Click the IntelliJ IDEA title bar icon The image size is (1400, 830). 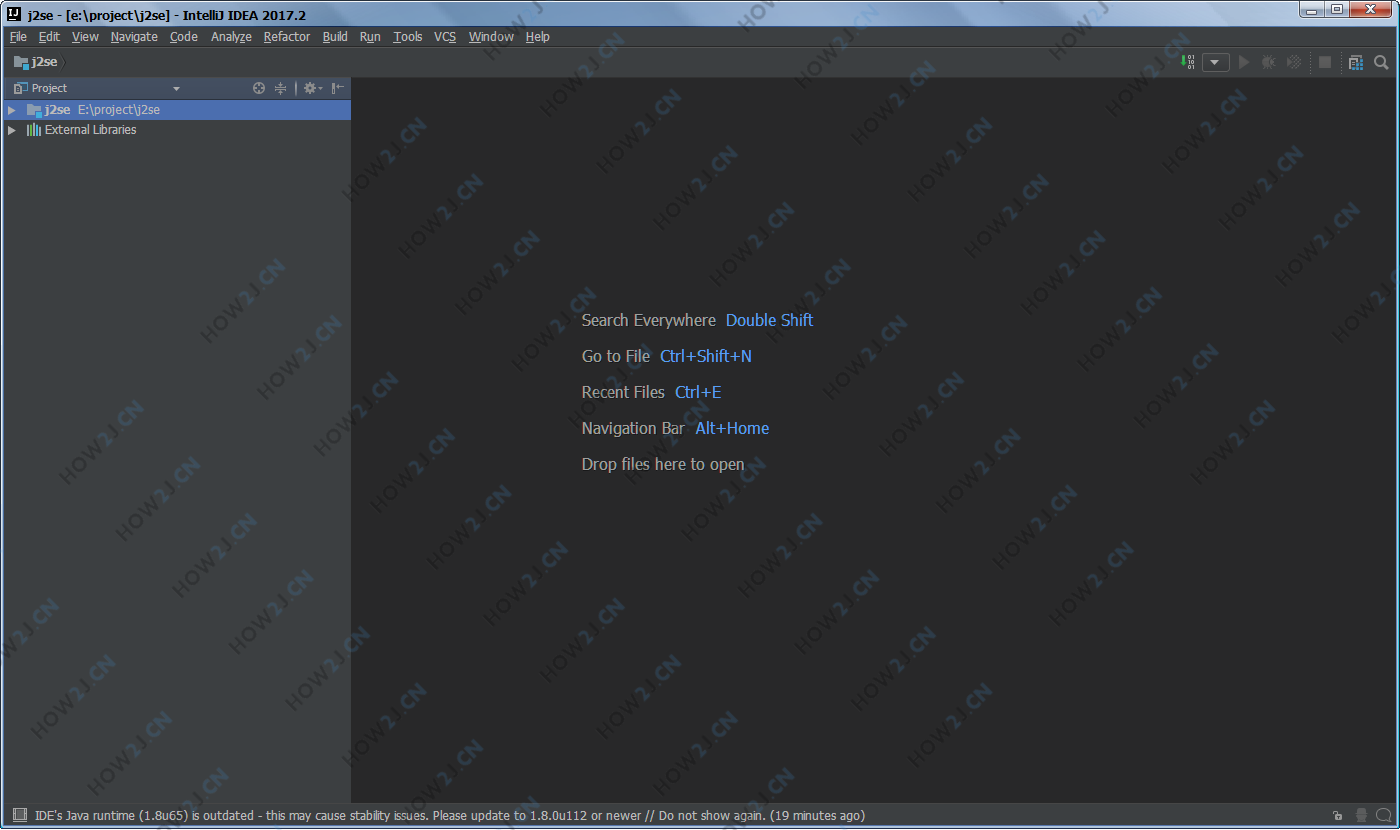[14, 13]
